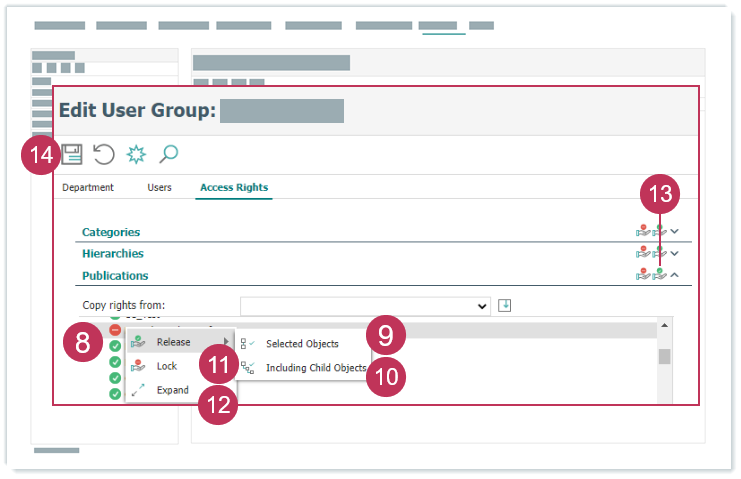Select Including Child Objects submenu item
This screenshot has height=479, width=741.
click(x=315, y=368)
